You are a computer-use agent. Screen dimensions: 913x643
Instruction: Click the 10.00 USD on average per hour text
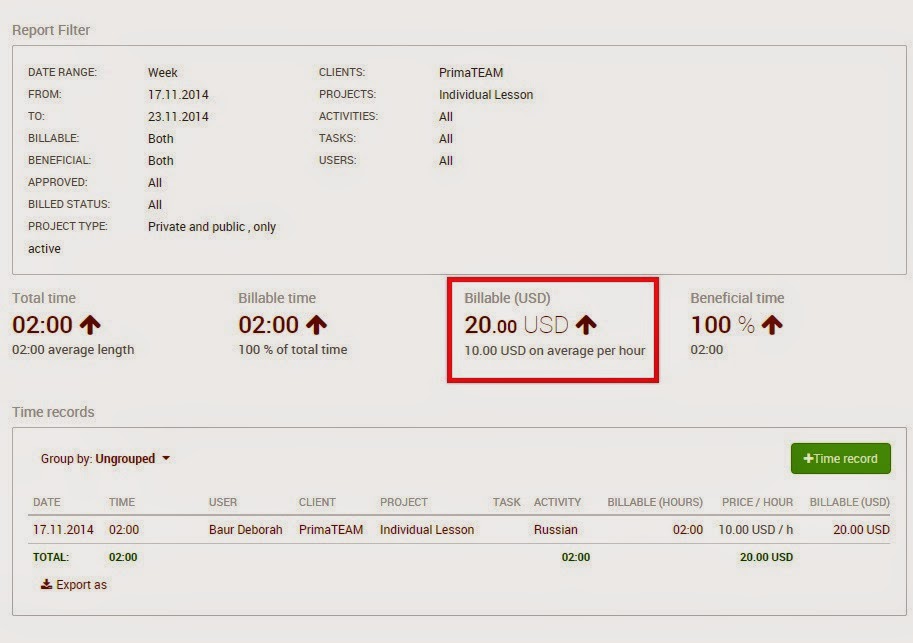[555, 351]
